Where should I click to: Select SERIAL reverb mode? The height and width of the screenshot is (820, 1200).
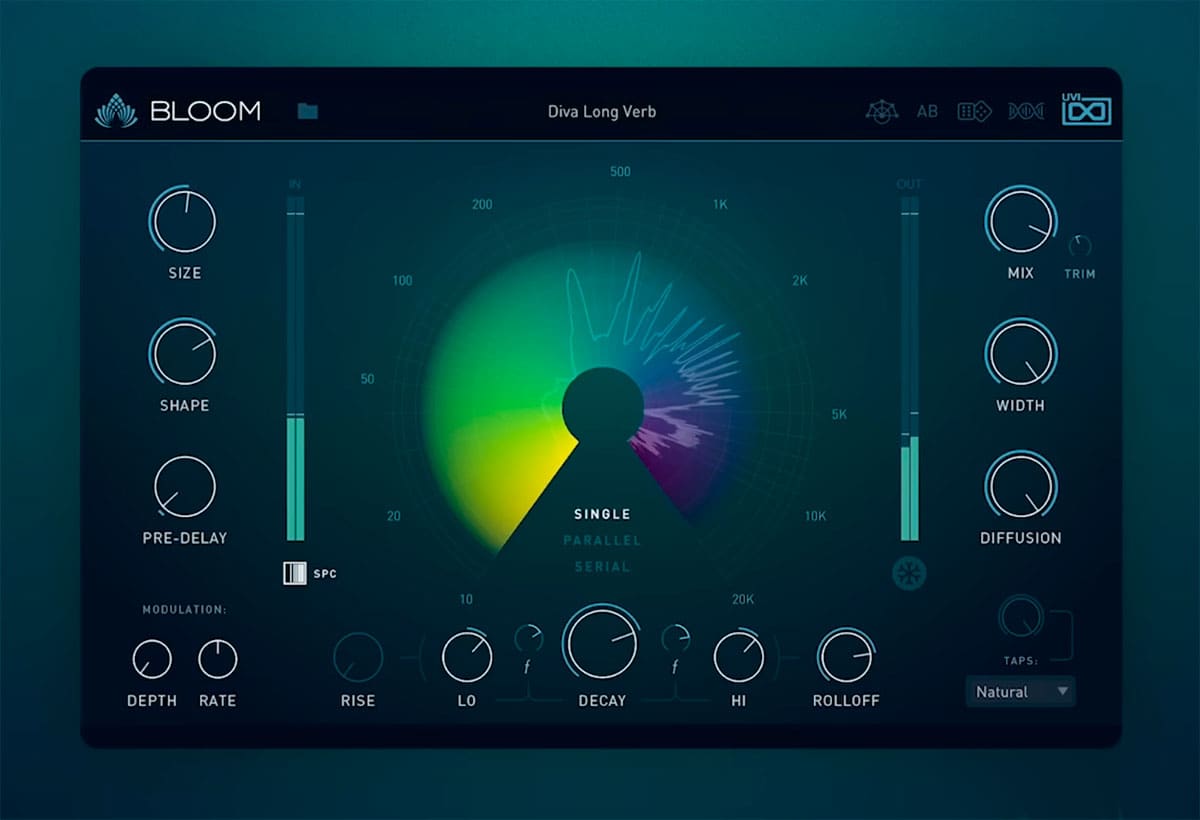tap(602, 566)
